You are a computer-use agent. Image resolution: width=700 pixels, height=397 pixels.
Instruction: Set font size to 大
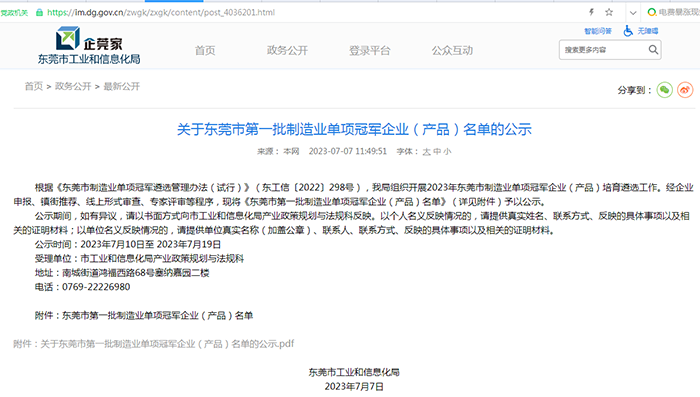coord(426,152)
